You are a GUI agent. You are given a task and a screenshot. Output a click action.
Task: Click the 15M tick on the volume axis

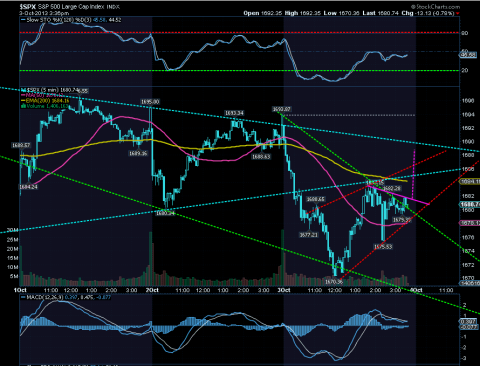click(13, 258)
